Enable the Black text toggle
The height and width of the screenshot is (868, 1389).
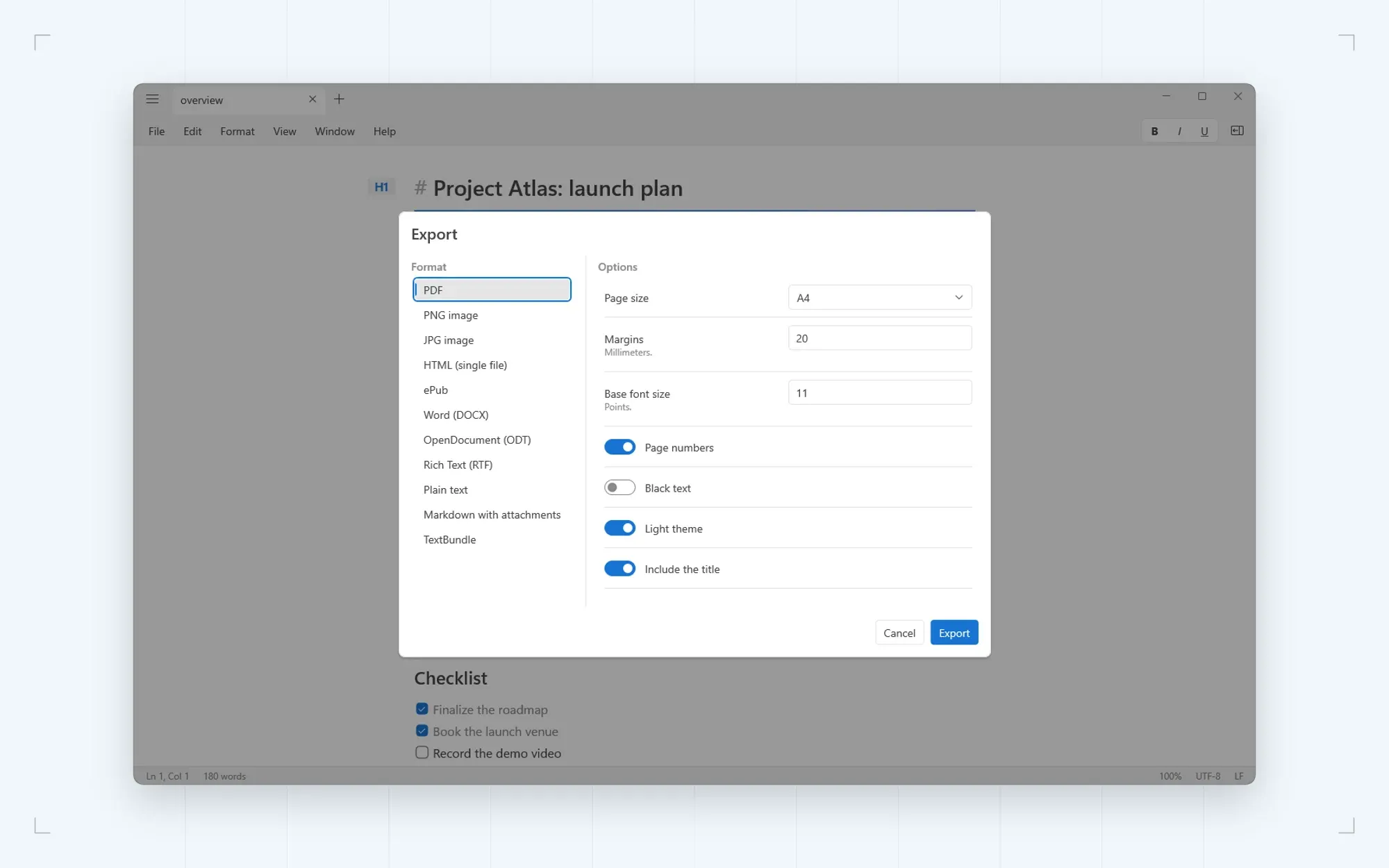tap(619, 488)
